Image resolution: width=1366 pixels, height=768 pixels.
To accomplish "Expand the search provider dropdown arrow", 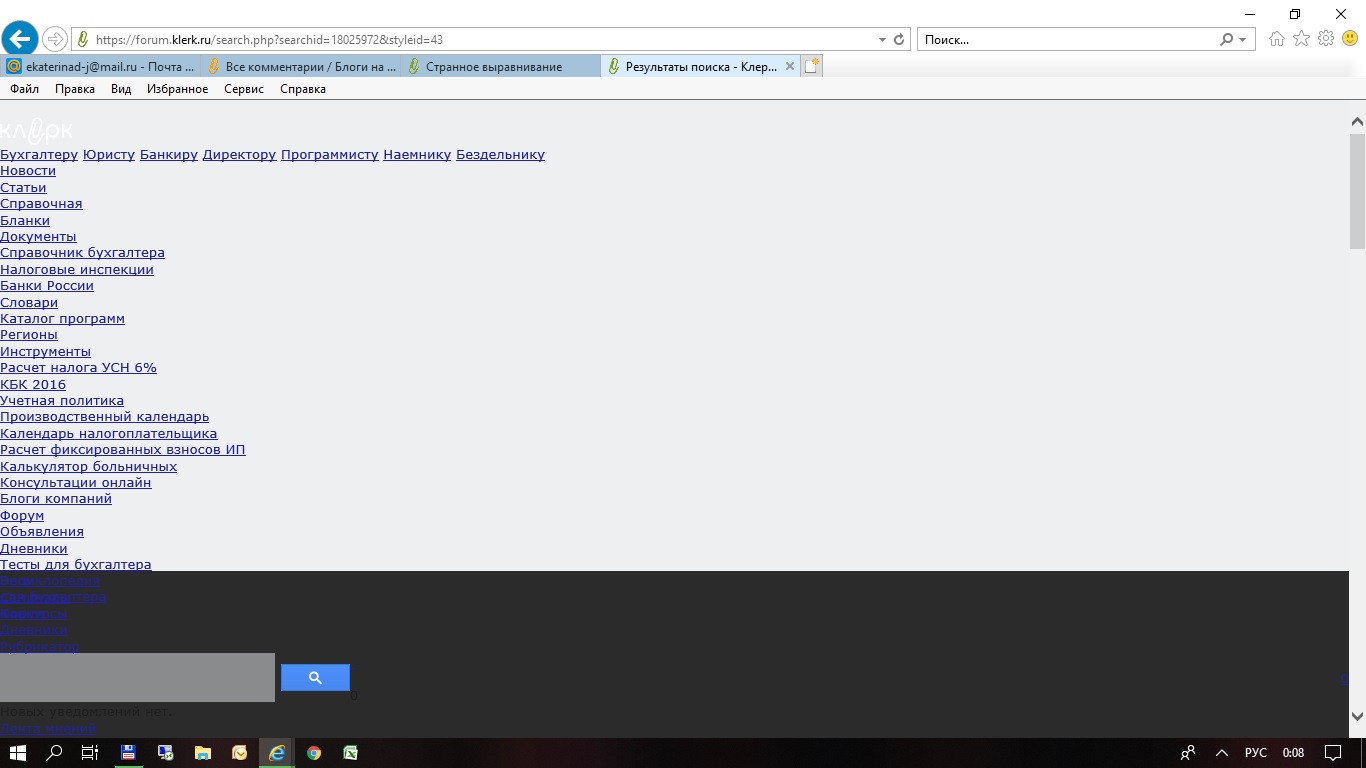I will click(x=1243, y=40).
